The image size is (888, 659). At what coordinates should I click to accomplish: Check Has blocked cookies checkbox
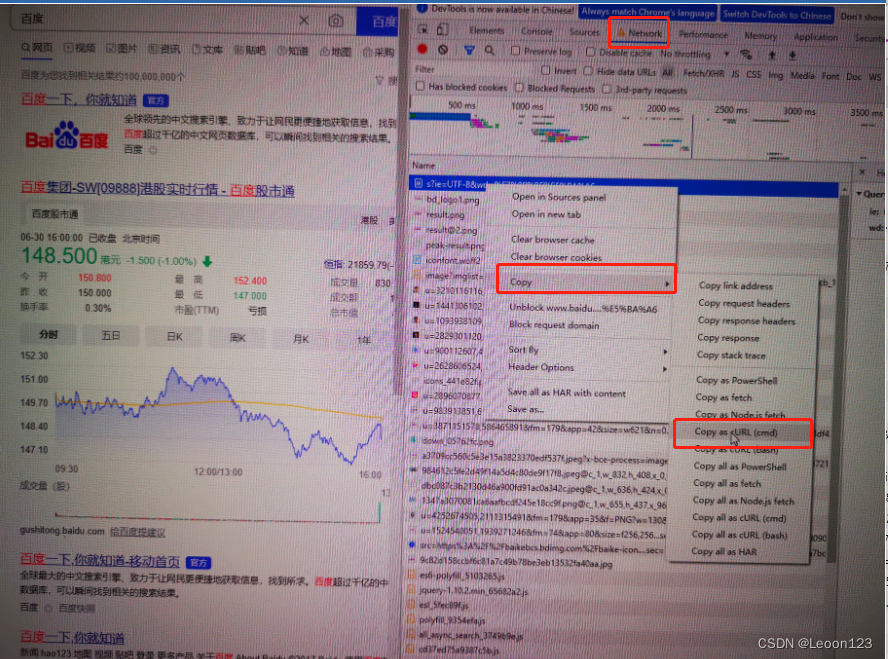pos(420,86)
